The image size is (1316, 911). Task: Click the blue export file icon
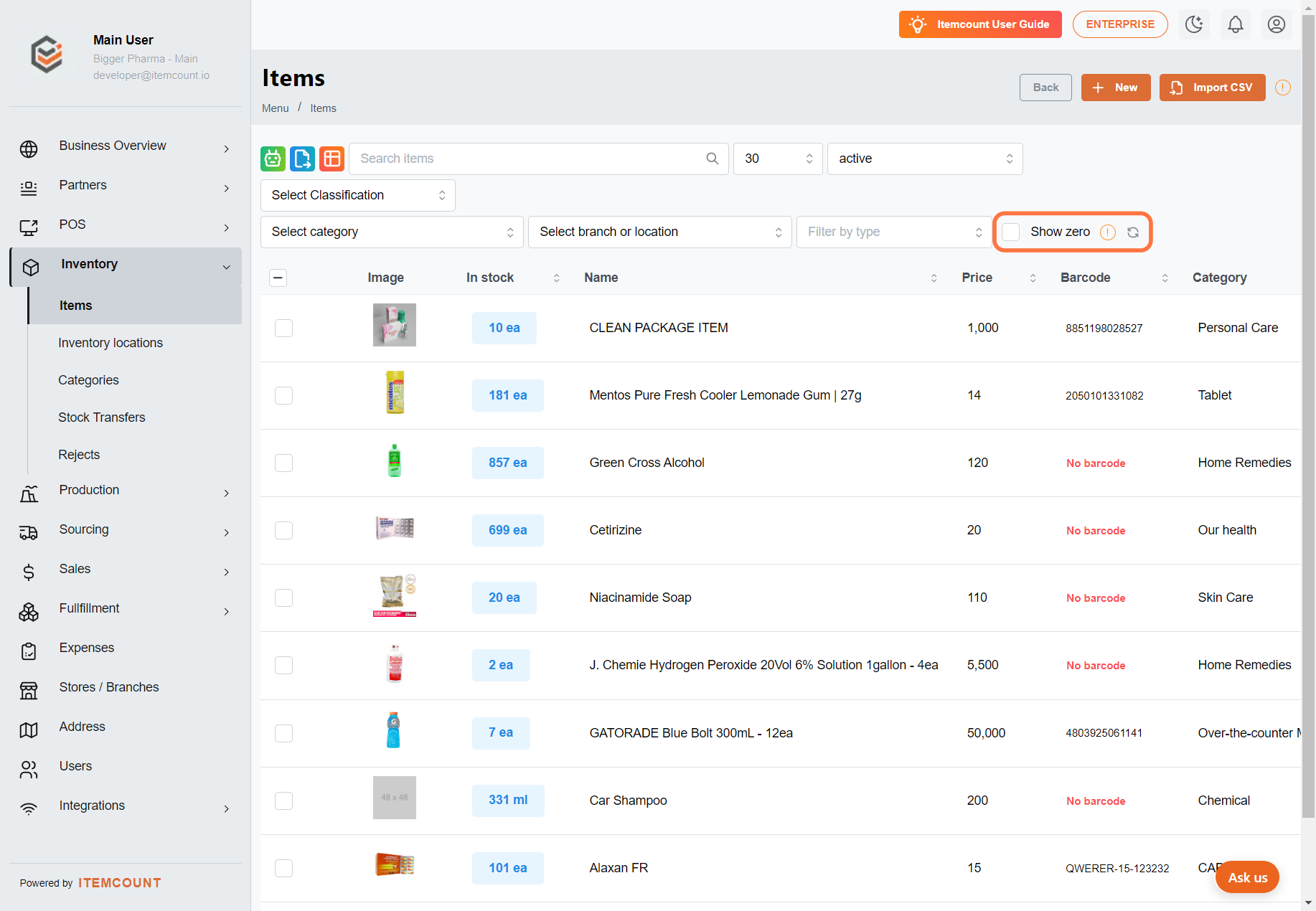point(302,159)
